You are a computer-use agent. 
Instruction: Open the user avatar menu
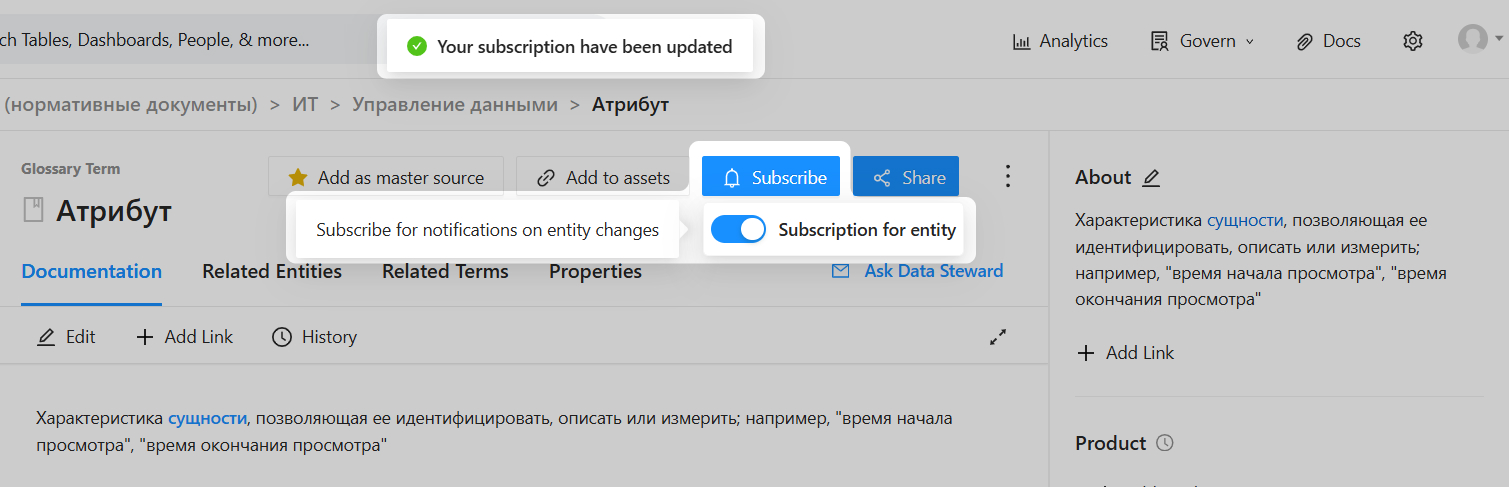pyautogui.click(x=1474, y=39)
